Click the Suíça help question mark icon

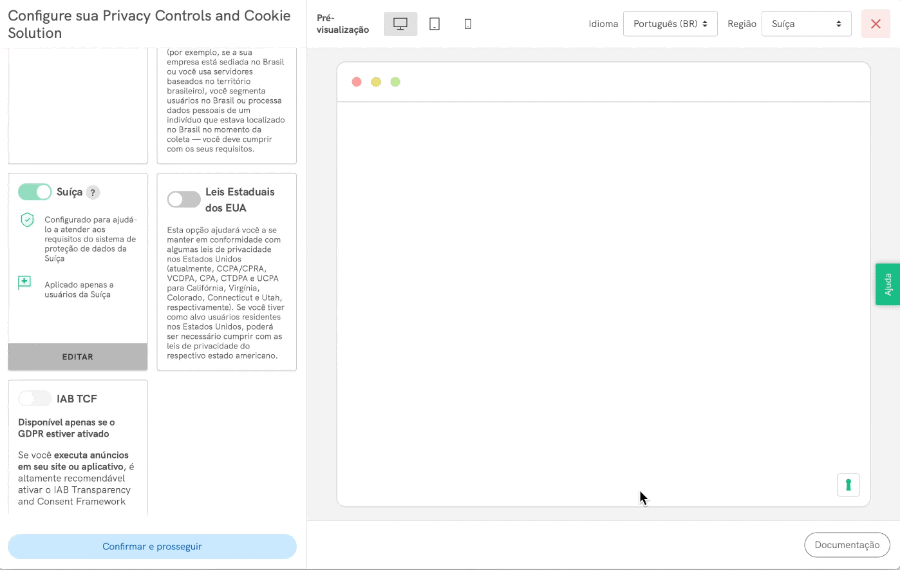[x=93, y=192]
